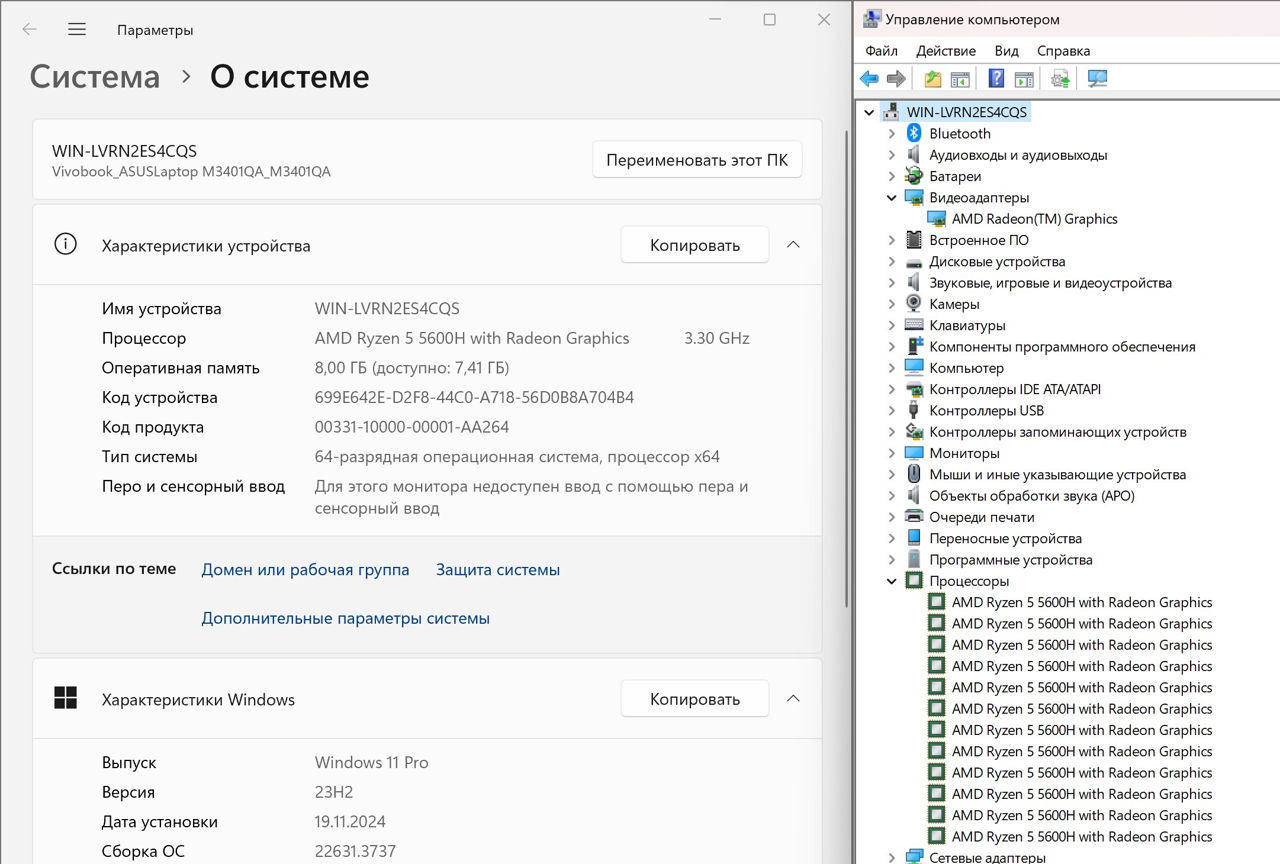Click the Контроллеры USB plug icon
Viewport: 1280px width, 864px height.
tap(913, 410)
